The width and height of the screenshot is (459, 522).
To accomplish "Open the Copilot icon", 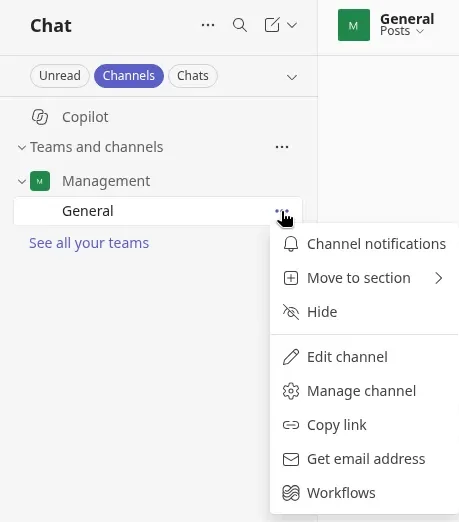I will coord(40,117).
